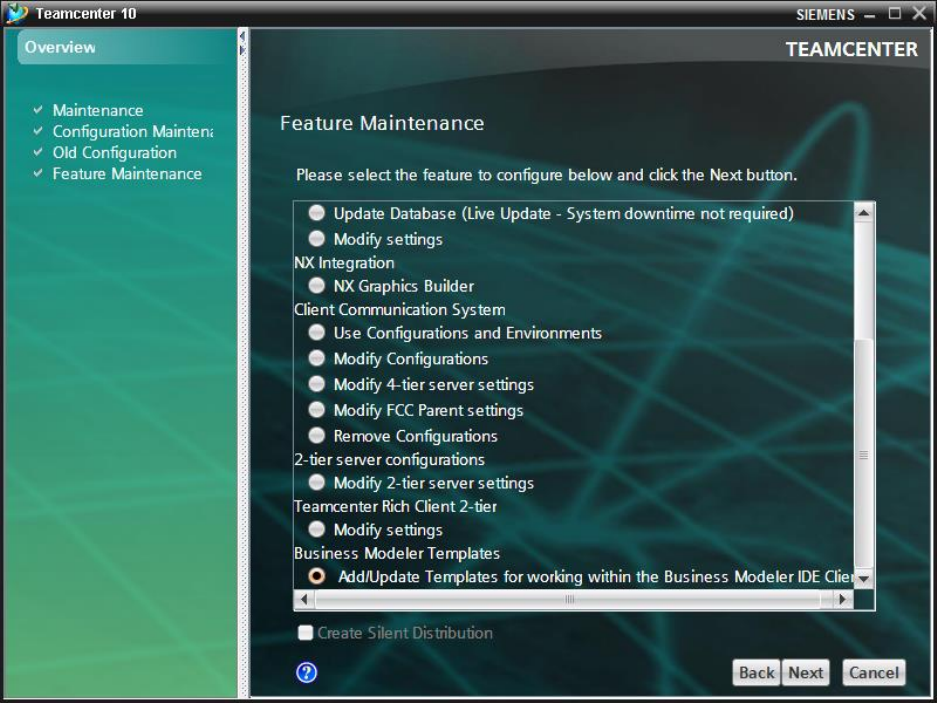Click the Configuration Maintenance step in Overview
This screenshot has width=937, height=703.
click(x=133, y=131)
